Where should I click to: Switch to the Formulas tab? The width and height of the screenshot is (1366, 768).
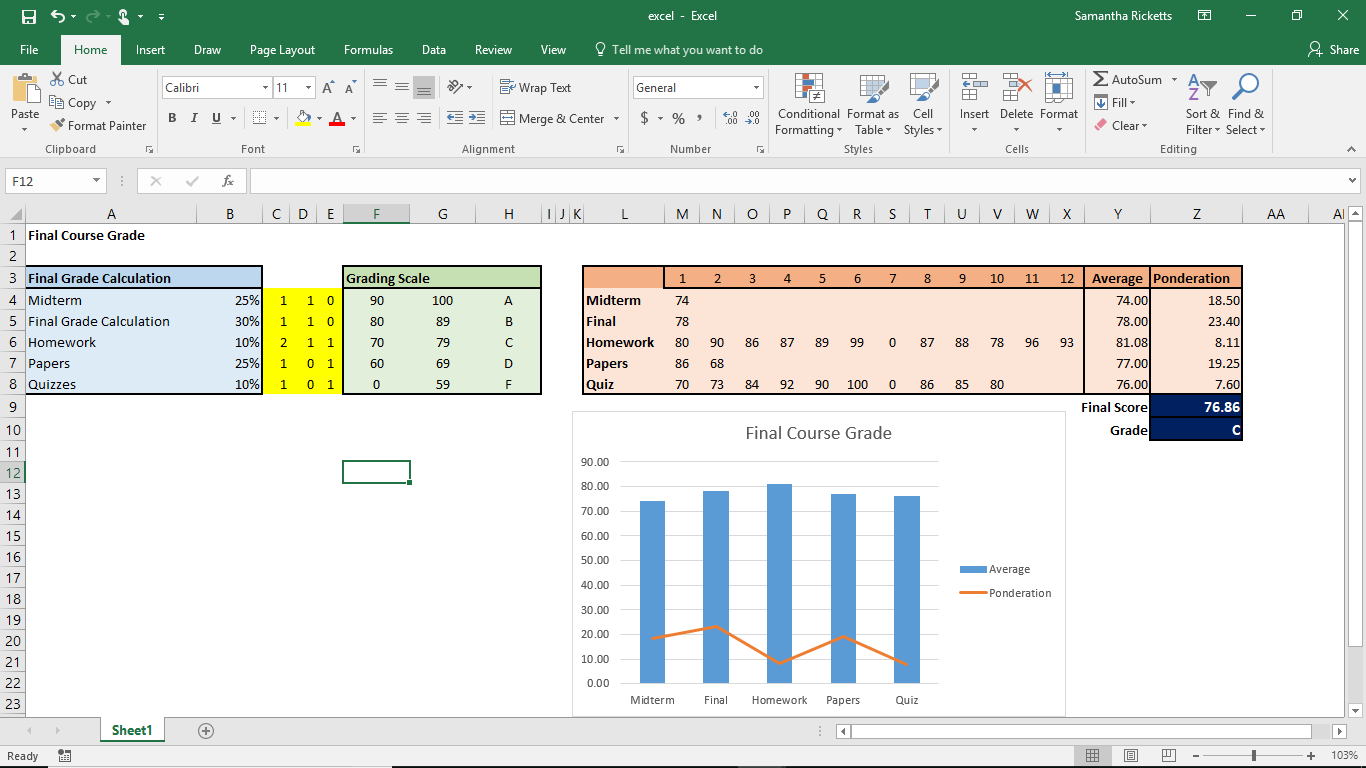[368, 49]
